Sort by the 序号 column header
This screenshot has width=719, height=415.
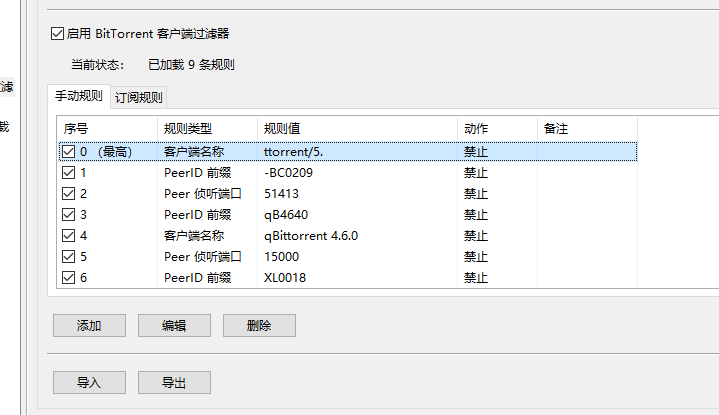pyautogui.click(x=106, y=129)
